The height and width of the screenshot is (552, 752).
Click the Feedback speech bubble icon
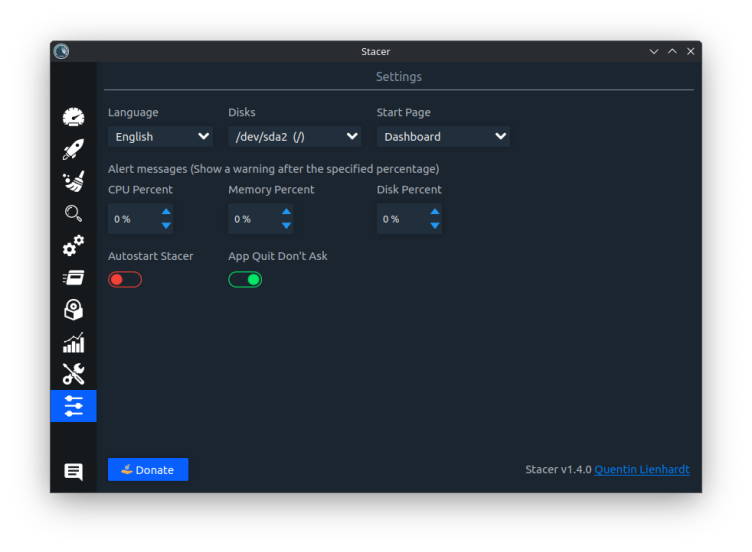click(73, 471)
